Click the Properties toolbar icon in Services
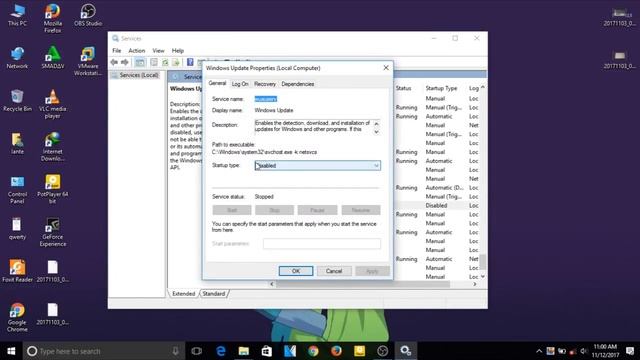The height and width of the screenshot is (360, 640). (x=154, y=62)
